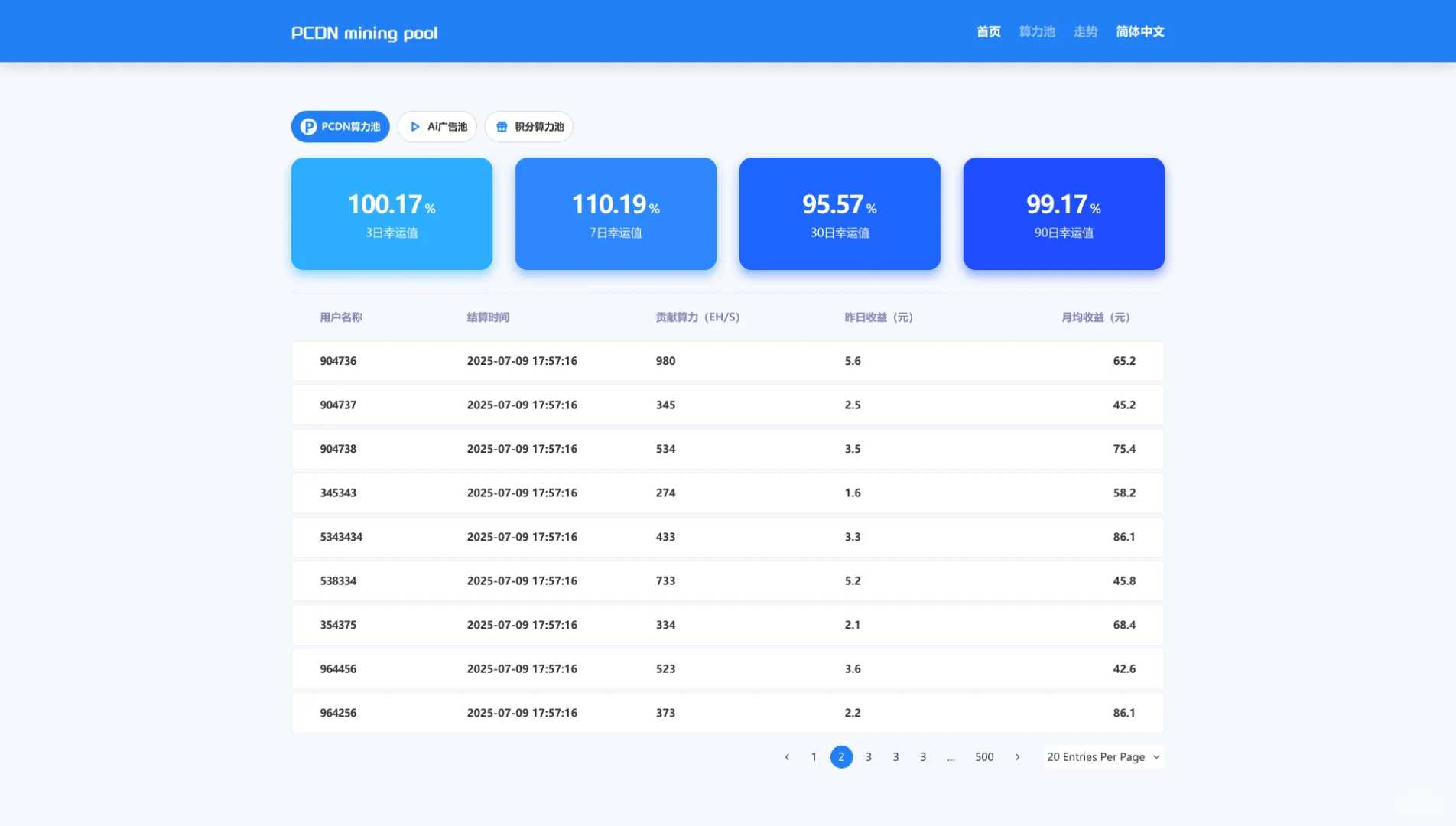Image resolution: width=1456 pixels, height=826 pixels.
Task: Click the circular P badge inside the active pool button
Action: (309, 127)
